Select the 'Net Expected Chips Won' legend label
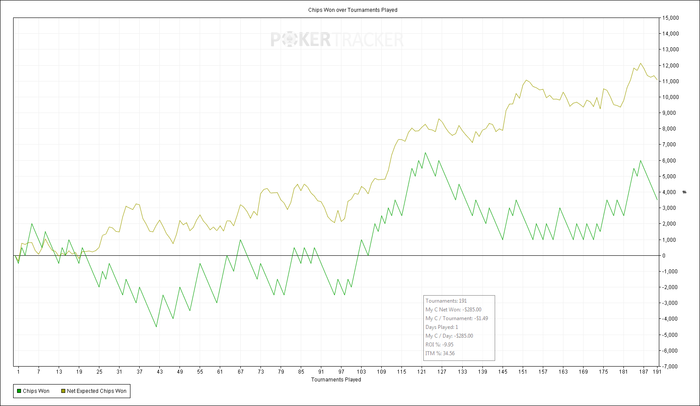The height and width of the screenshot is (406, 700). click(96, 391)
